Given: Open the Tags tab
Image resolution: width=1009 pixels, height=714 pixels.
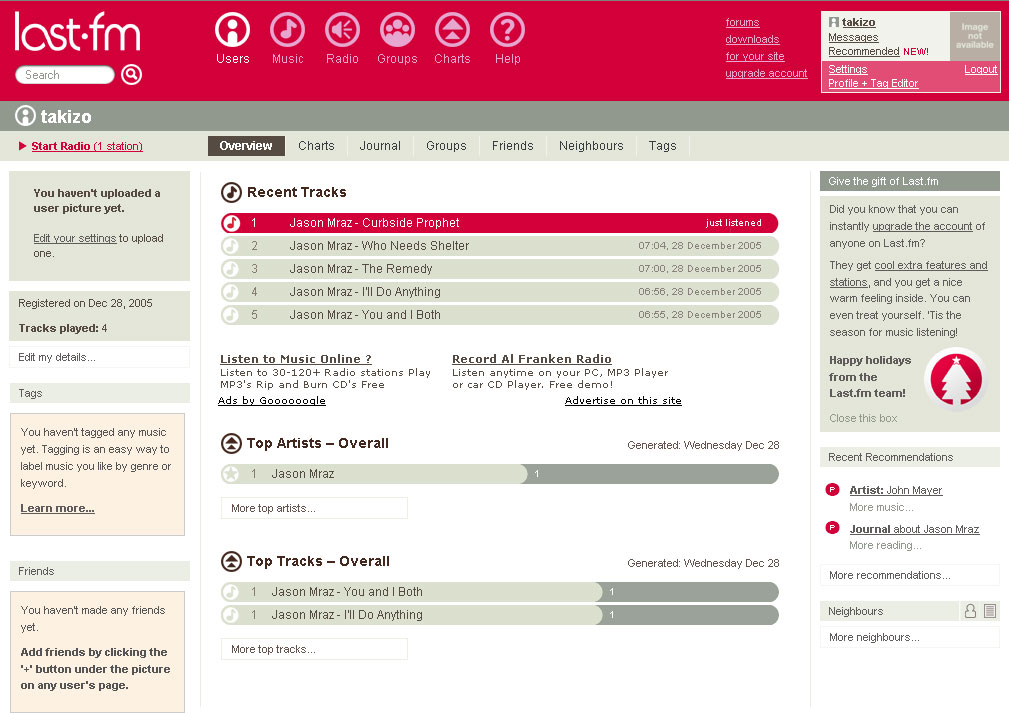Looking at the screenshot, I should (662, 146).
